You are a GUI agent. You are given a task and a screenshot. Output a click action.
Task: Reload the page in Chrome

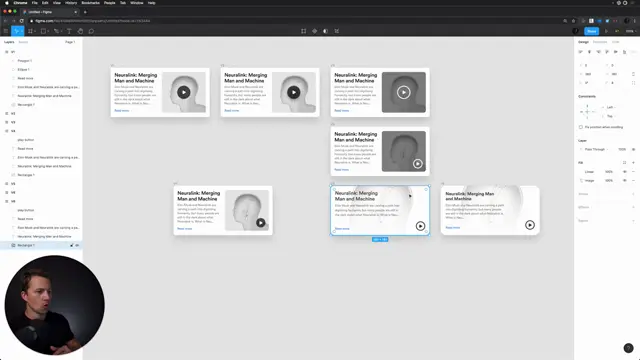click(x=21, y=21)
